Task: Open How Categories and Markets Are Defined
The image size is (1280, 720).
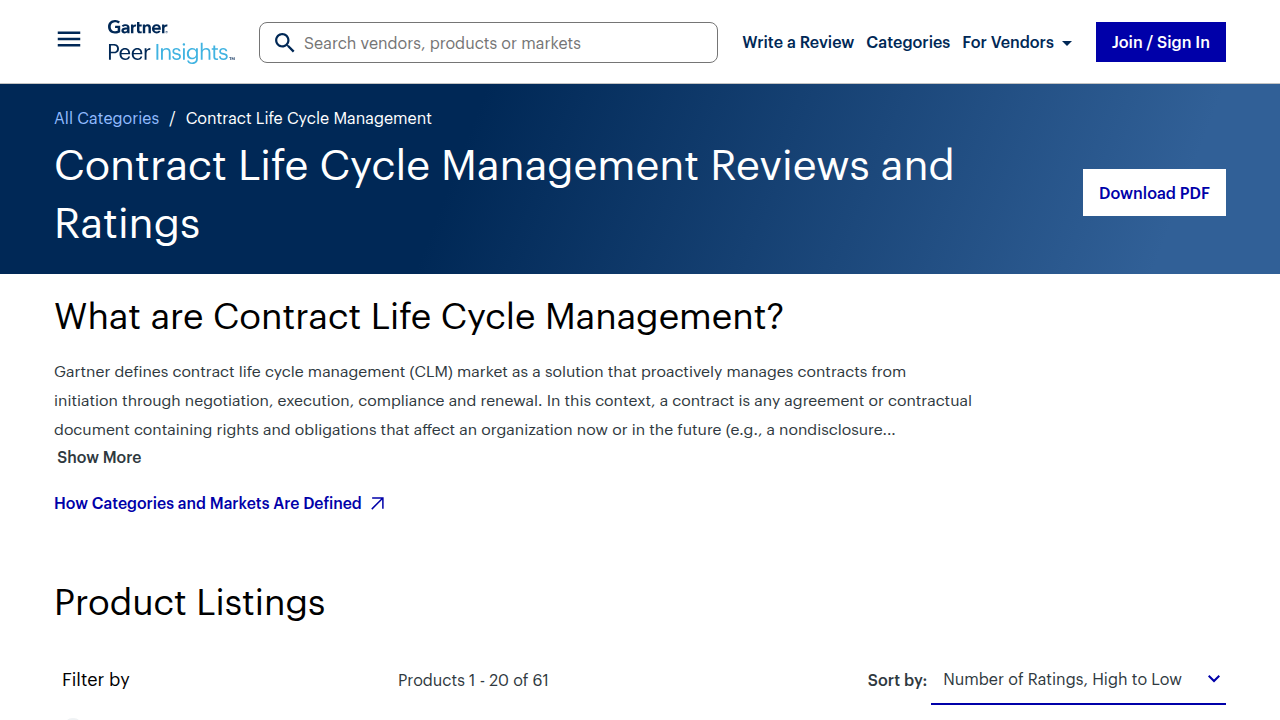Action: click(x=219, y=503)
